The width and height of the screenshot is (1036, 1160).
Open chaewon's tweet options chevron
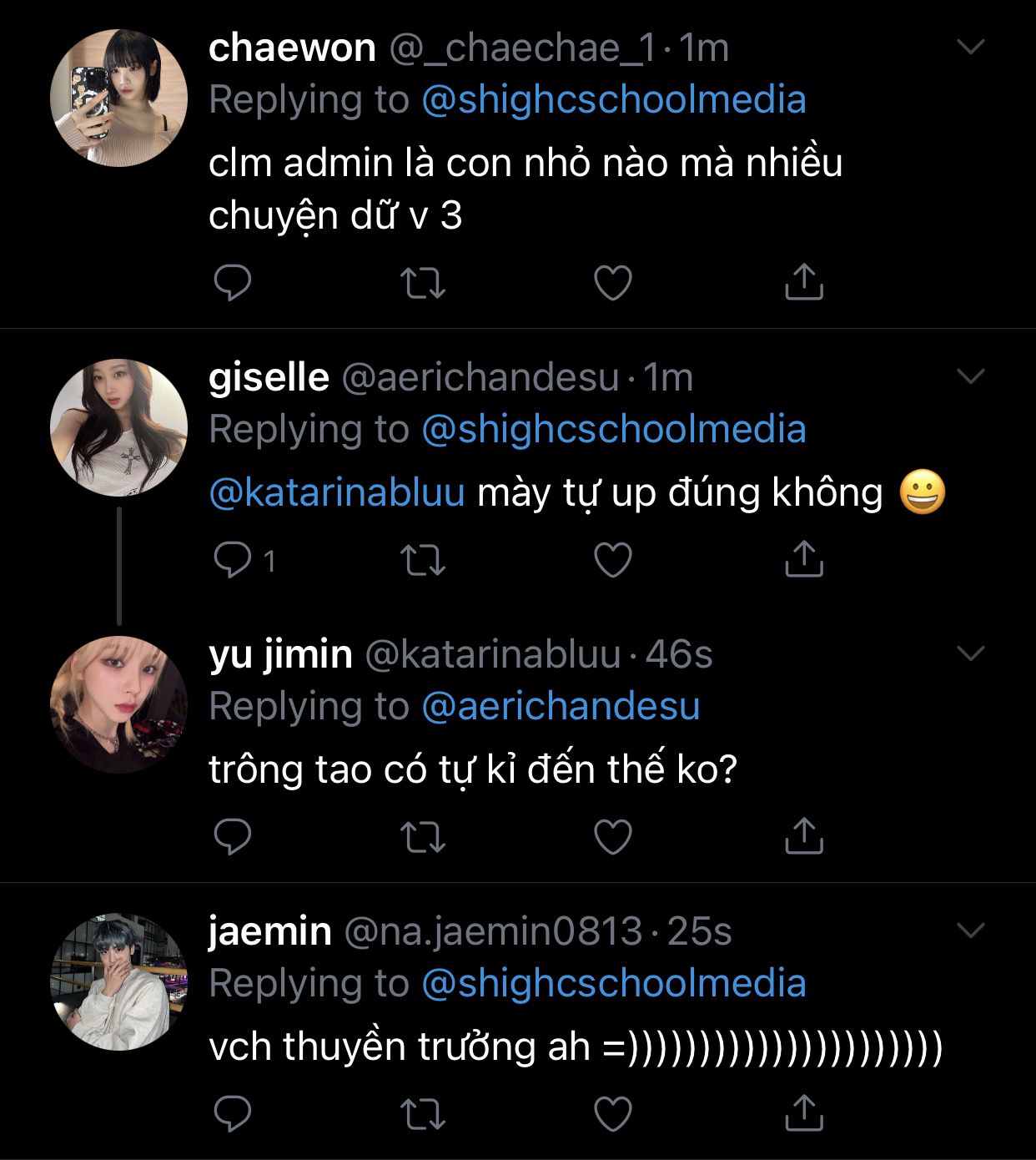(971, 47)
